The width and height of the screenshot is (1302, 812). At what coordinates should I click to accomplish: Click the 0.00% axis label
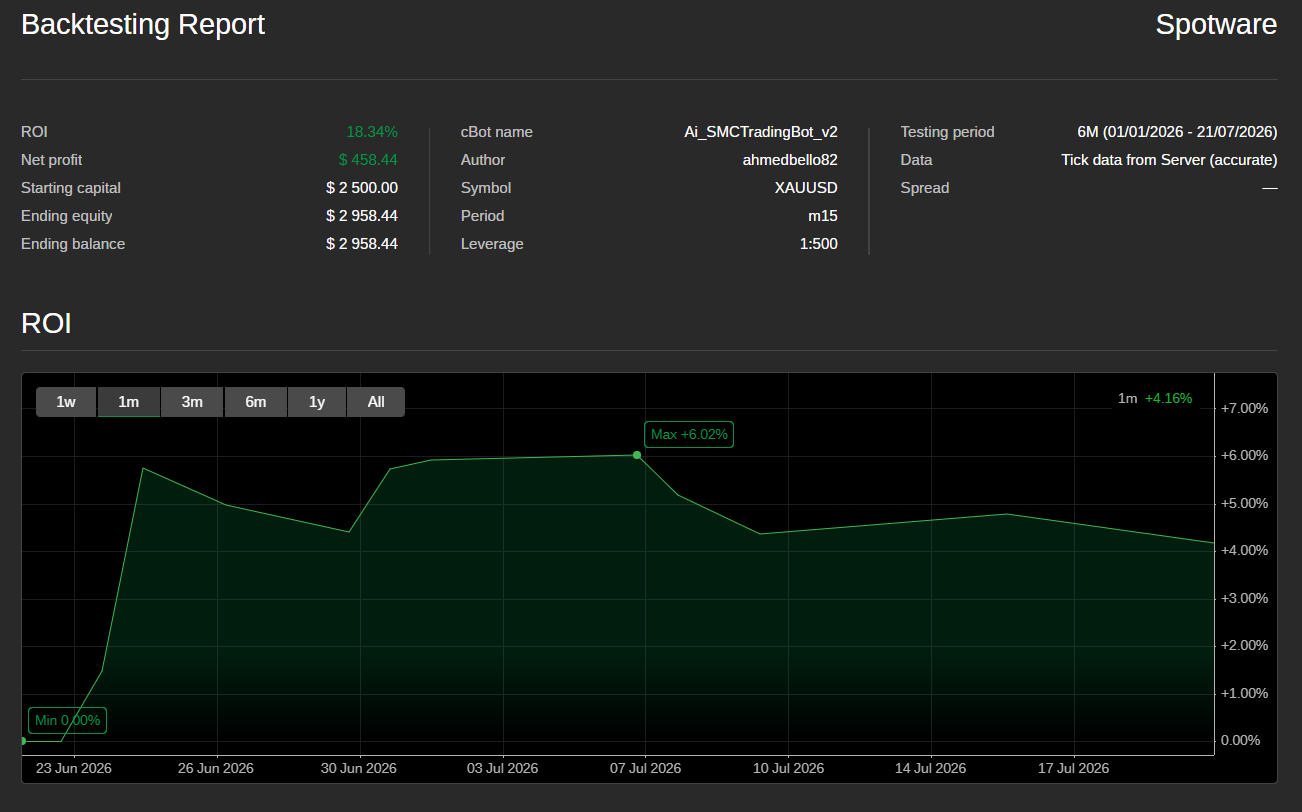pyautogui.click(x=1240, y=740)
